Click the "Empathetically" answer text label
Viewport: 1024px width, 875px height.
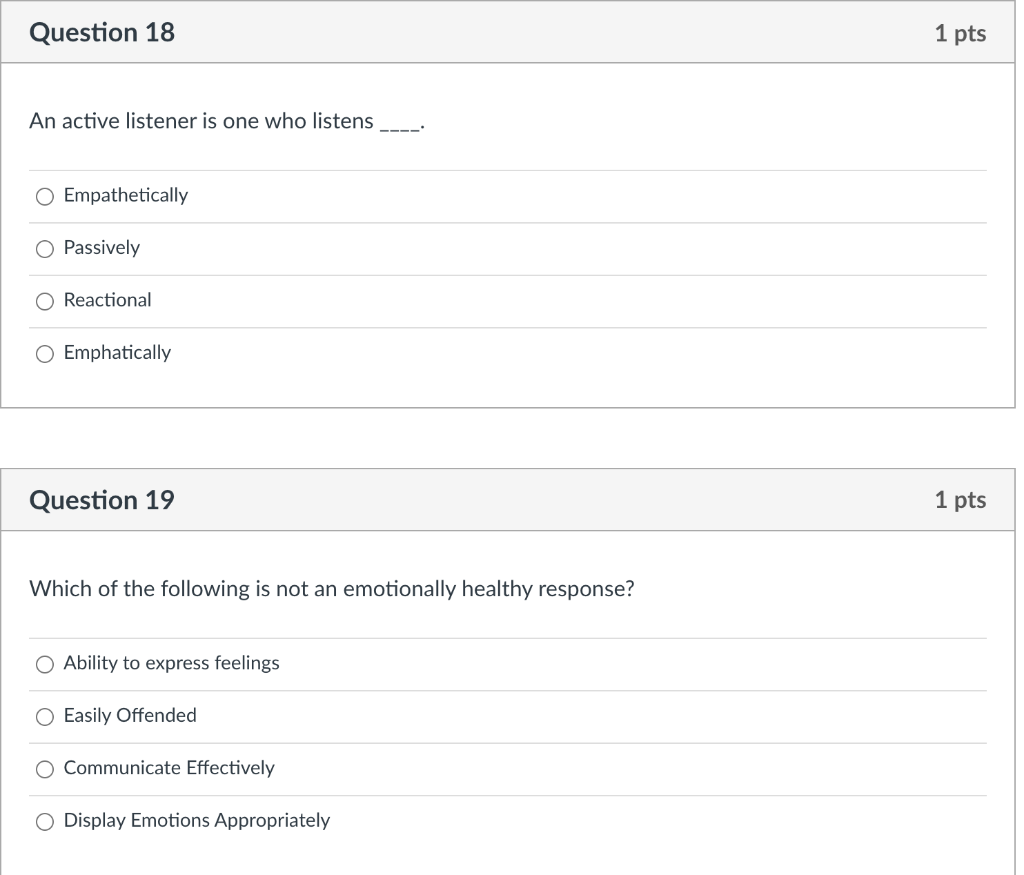click(125, 195)
